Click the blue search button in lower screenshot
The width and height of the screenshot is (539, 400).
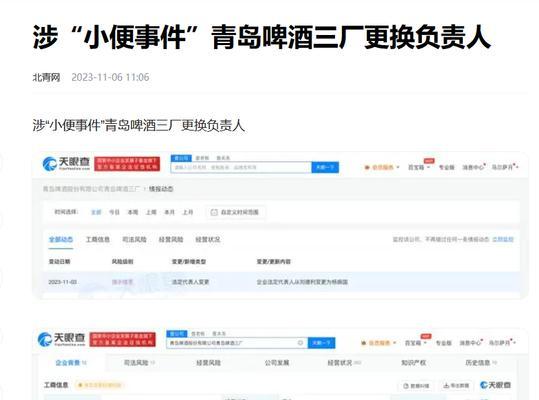click(321, 343)
